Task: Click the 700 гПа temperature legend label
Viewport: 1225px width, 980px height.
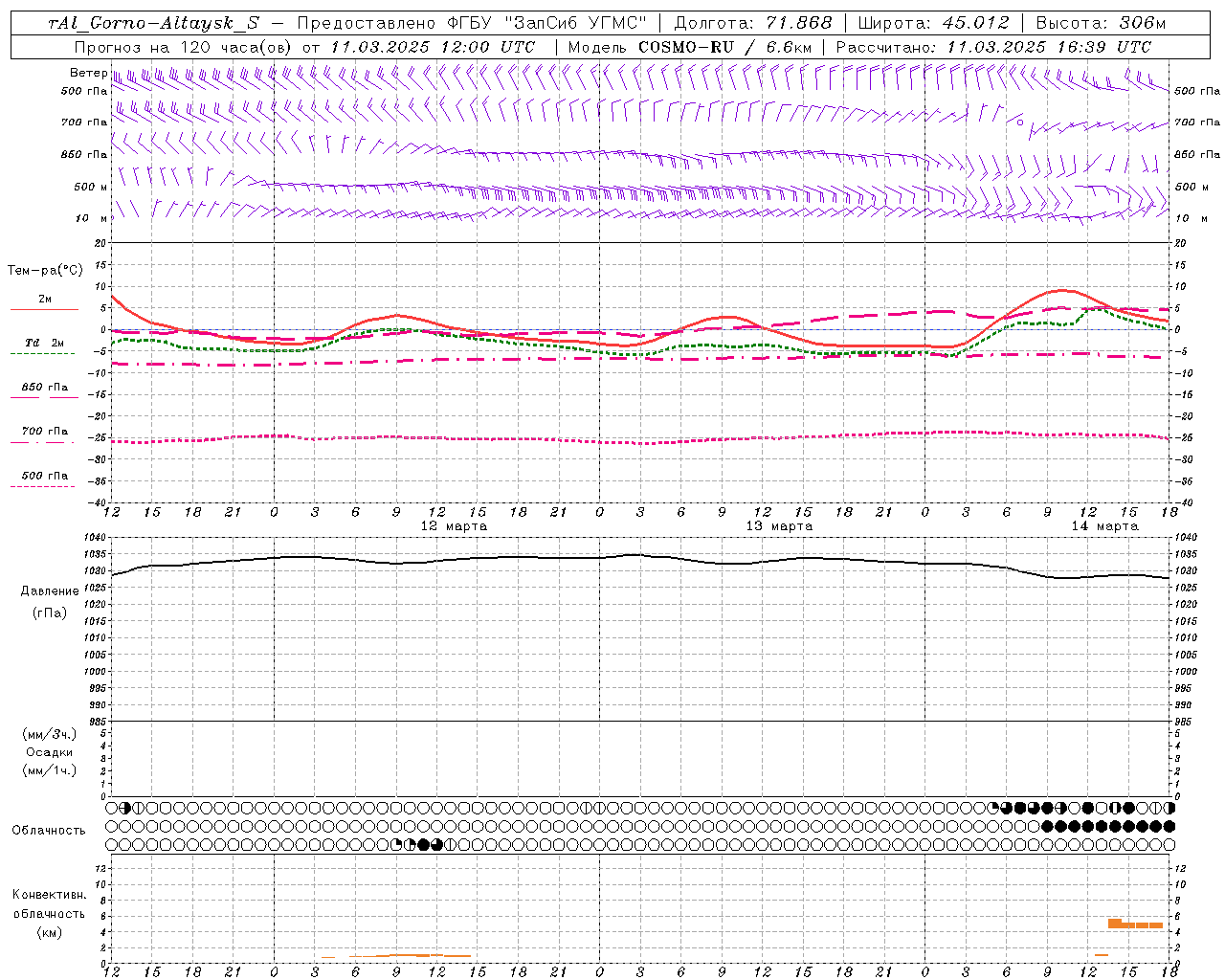Action: point(45,431)
